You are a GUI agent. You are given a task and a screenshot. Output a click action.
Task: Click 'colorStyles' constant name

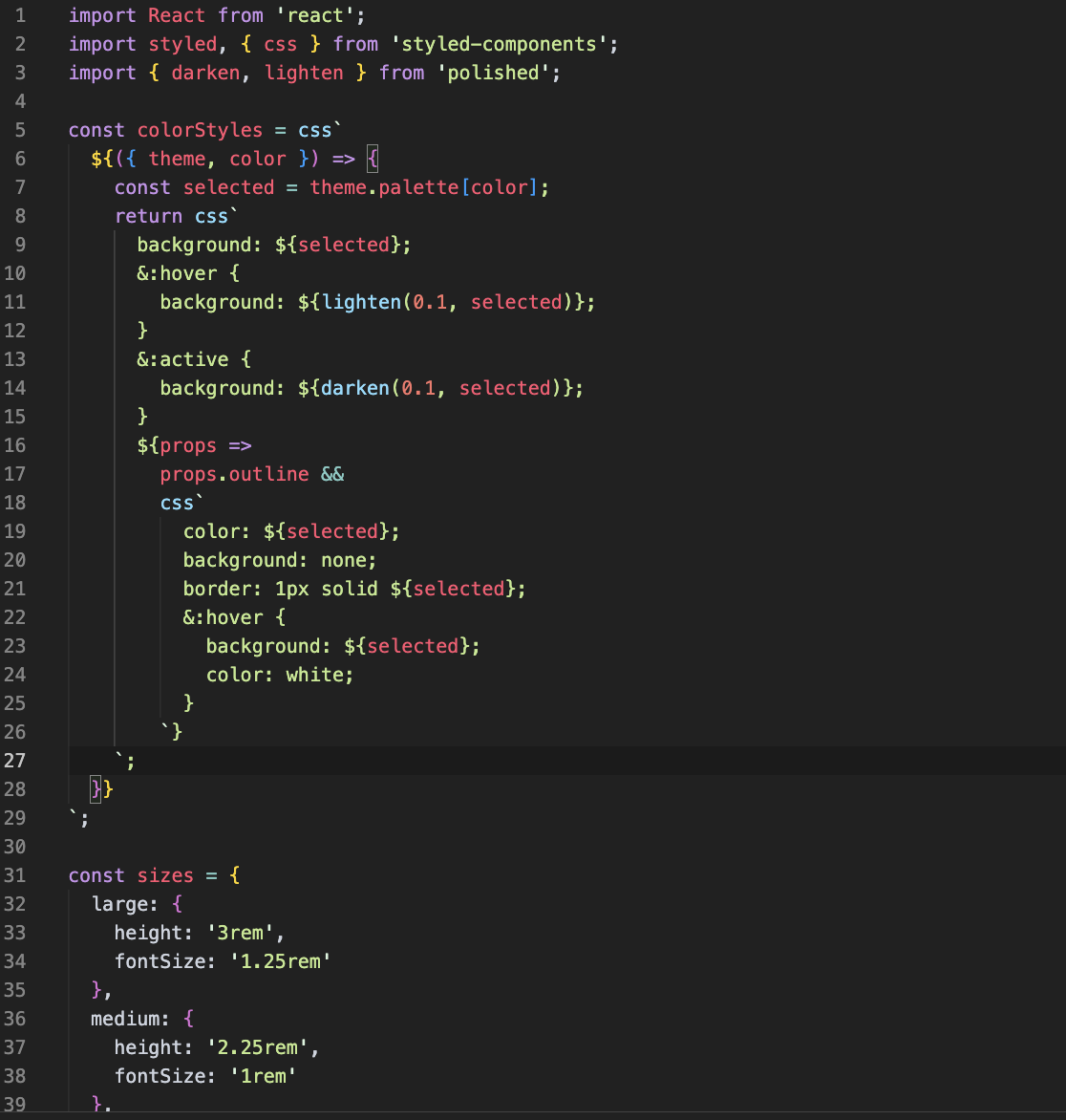click(x=200, y=130)
